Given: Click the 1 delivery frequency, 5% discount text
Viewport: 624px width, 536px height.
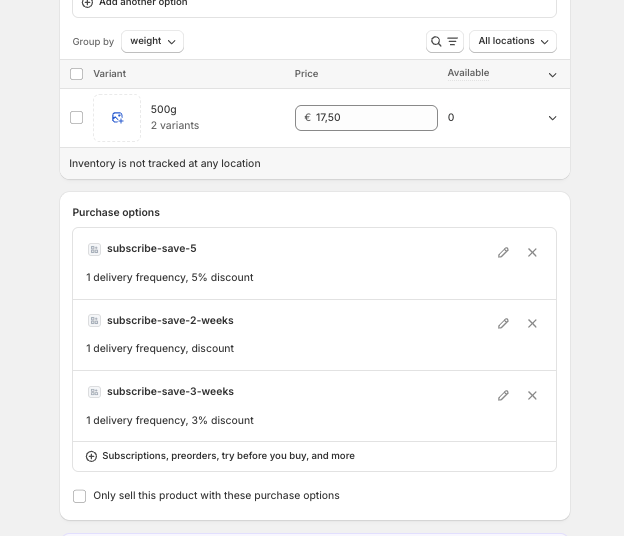Looking at the screenshot, I should pos(170,277).
